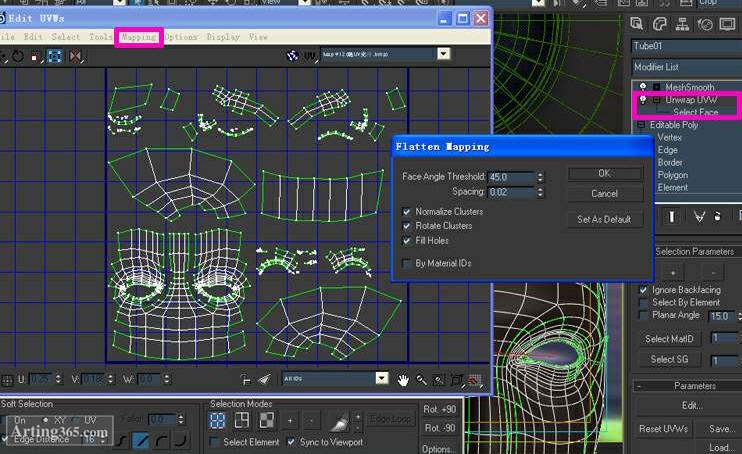Uncheck Rotate Clusters
Viewport: 742px width, 454px height.
tap(406, 226)
